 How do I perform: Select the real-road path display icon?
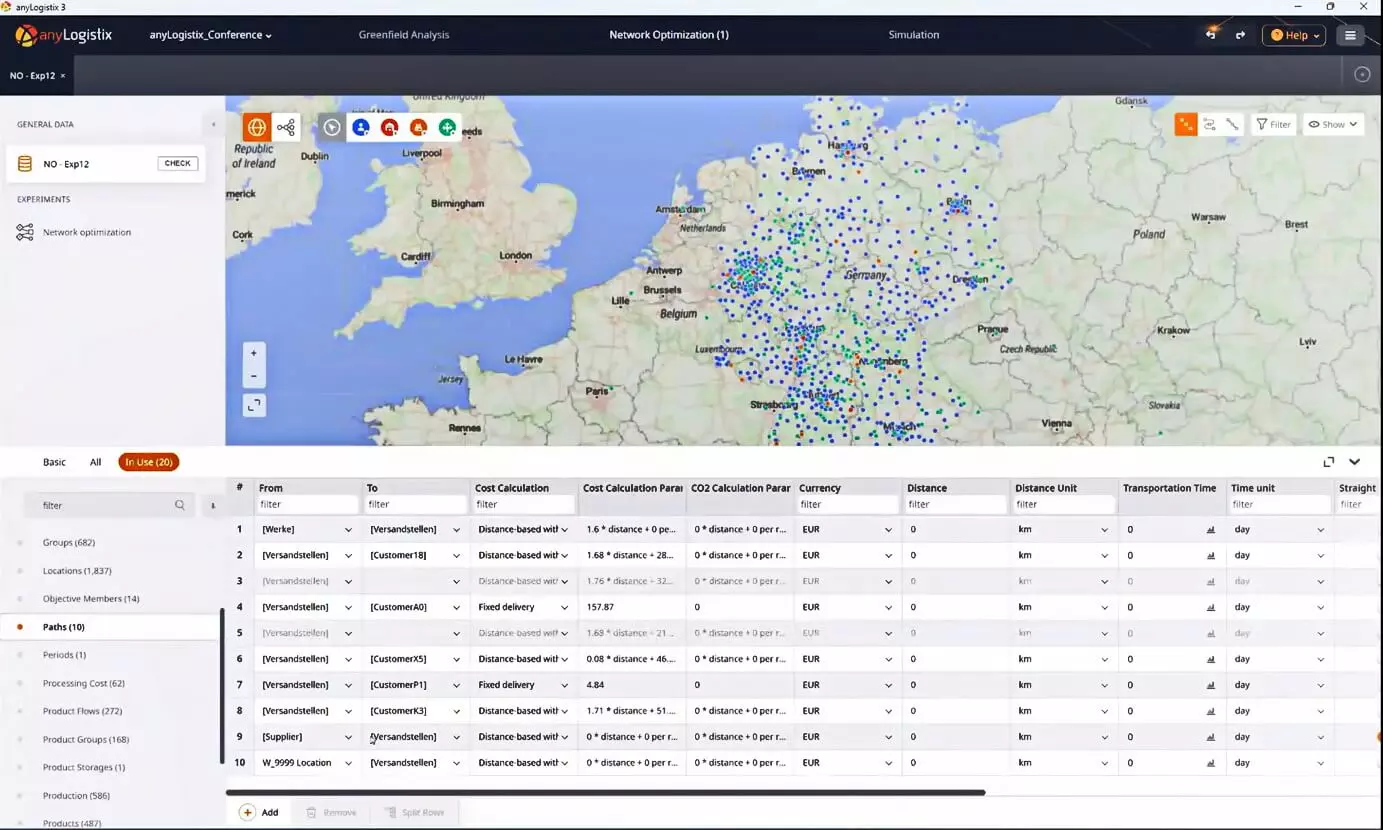pyautogui.click(x=1232, y=124)
